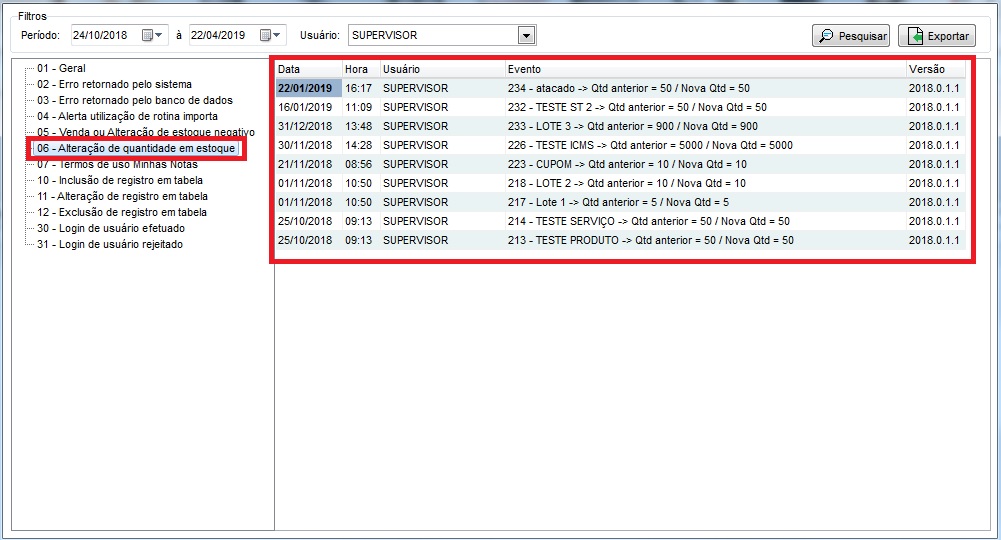Select '31 - Login de usuário rejeitado'

(x=109, y=244)
